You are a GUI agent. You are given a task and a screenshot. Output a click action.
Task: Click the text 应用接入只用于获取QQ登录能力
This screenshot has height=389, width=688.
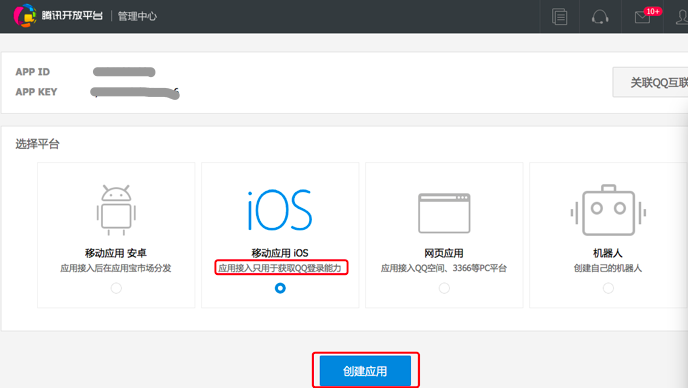click(x=280, y=268)
